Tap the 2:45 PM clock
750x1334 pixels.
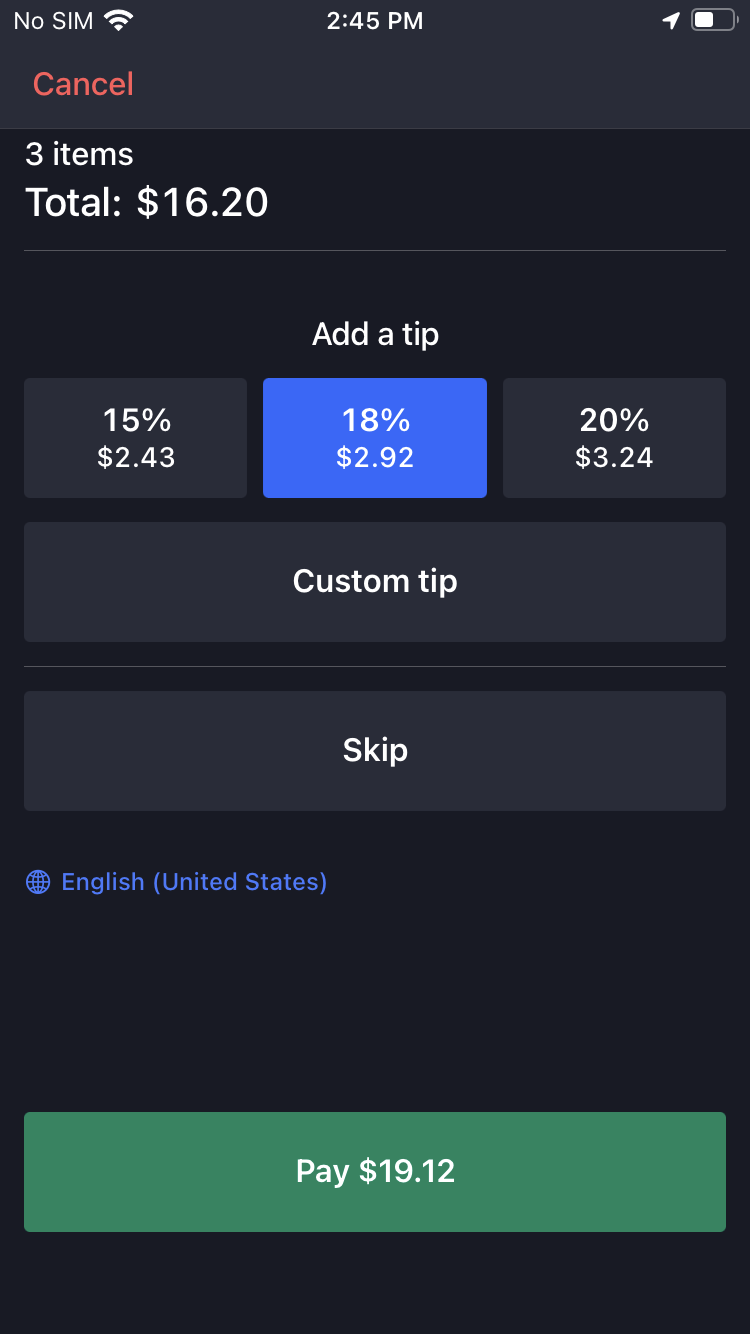tap(375, 20)
